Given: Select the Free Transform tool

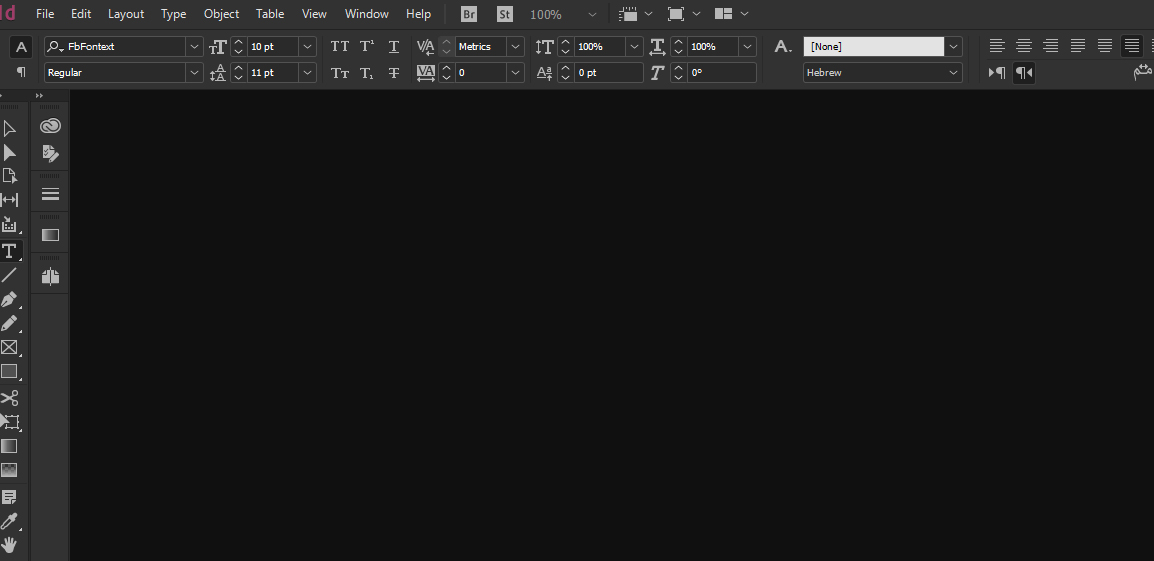Looking at the screenshot, I should (x=10, y=422).
